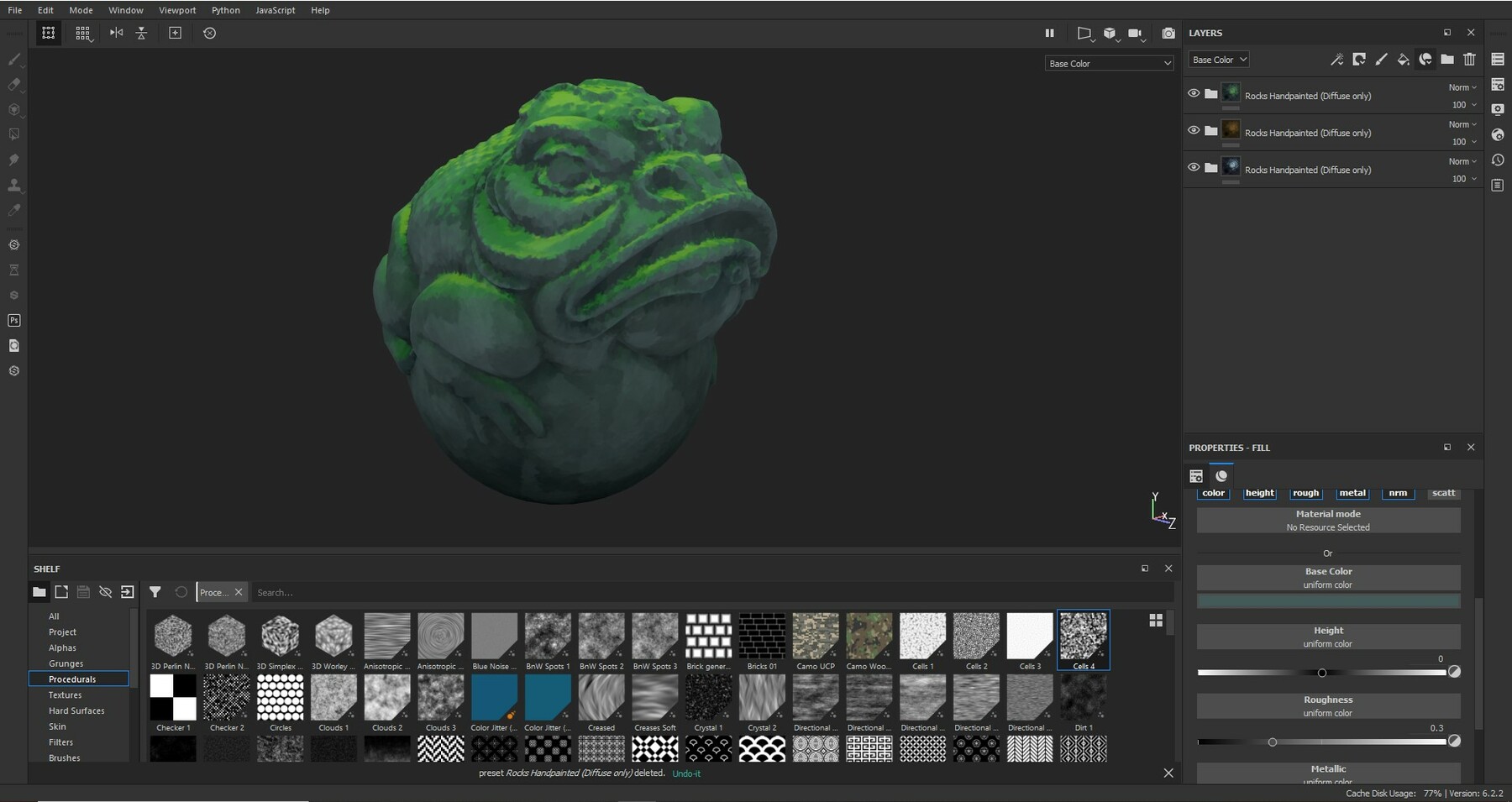Screen dimensions: 1512x802
Task: Switch to the Textures category in the Shelf
Action: coord(66,695)
